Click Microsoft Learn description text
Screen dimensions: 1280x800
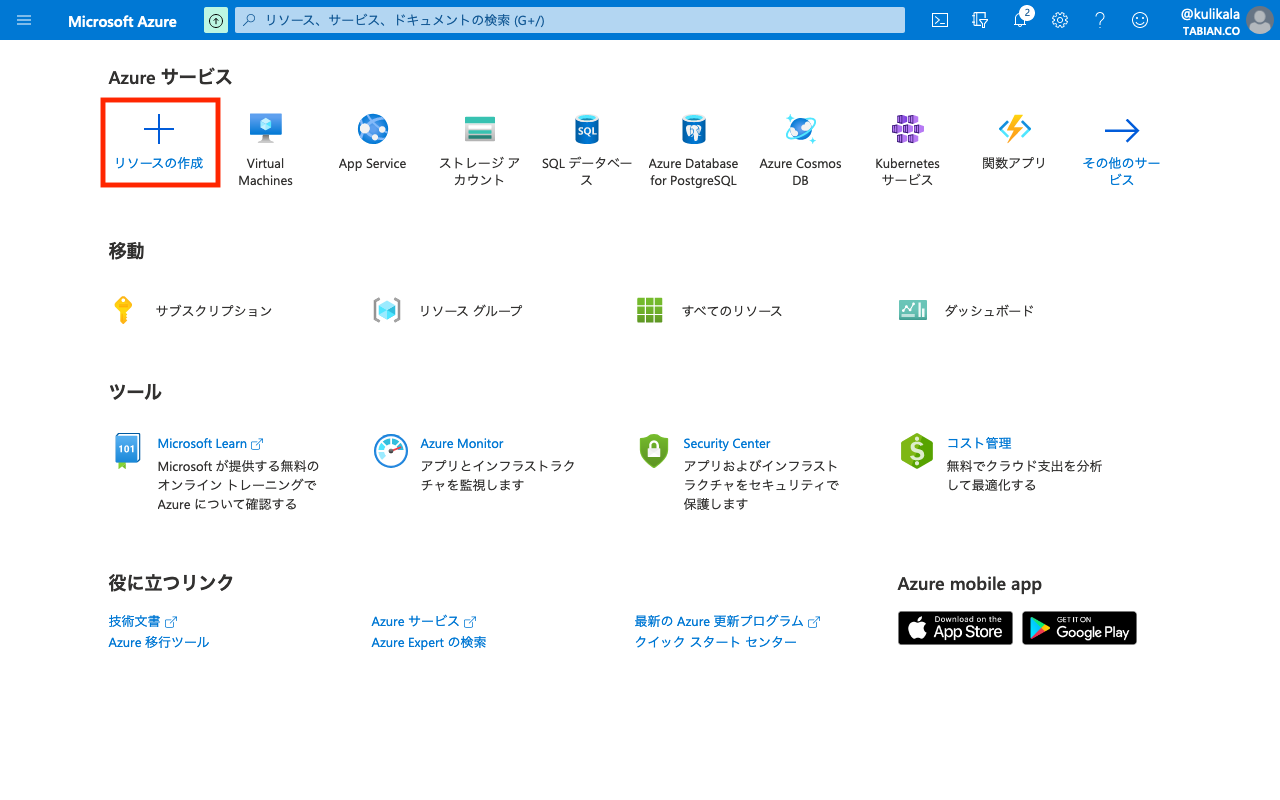click(238, 485)
